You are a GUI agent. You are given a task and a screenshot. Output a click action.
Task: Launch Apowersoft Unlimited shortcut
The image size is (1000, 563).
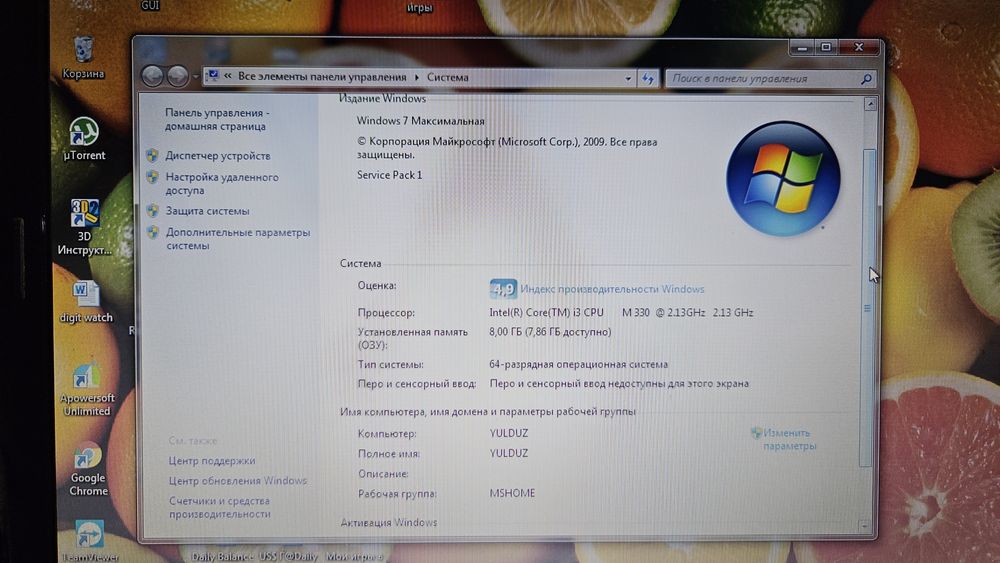pyautogui.click(x=87, y=389)
